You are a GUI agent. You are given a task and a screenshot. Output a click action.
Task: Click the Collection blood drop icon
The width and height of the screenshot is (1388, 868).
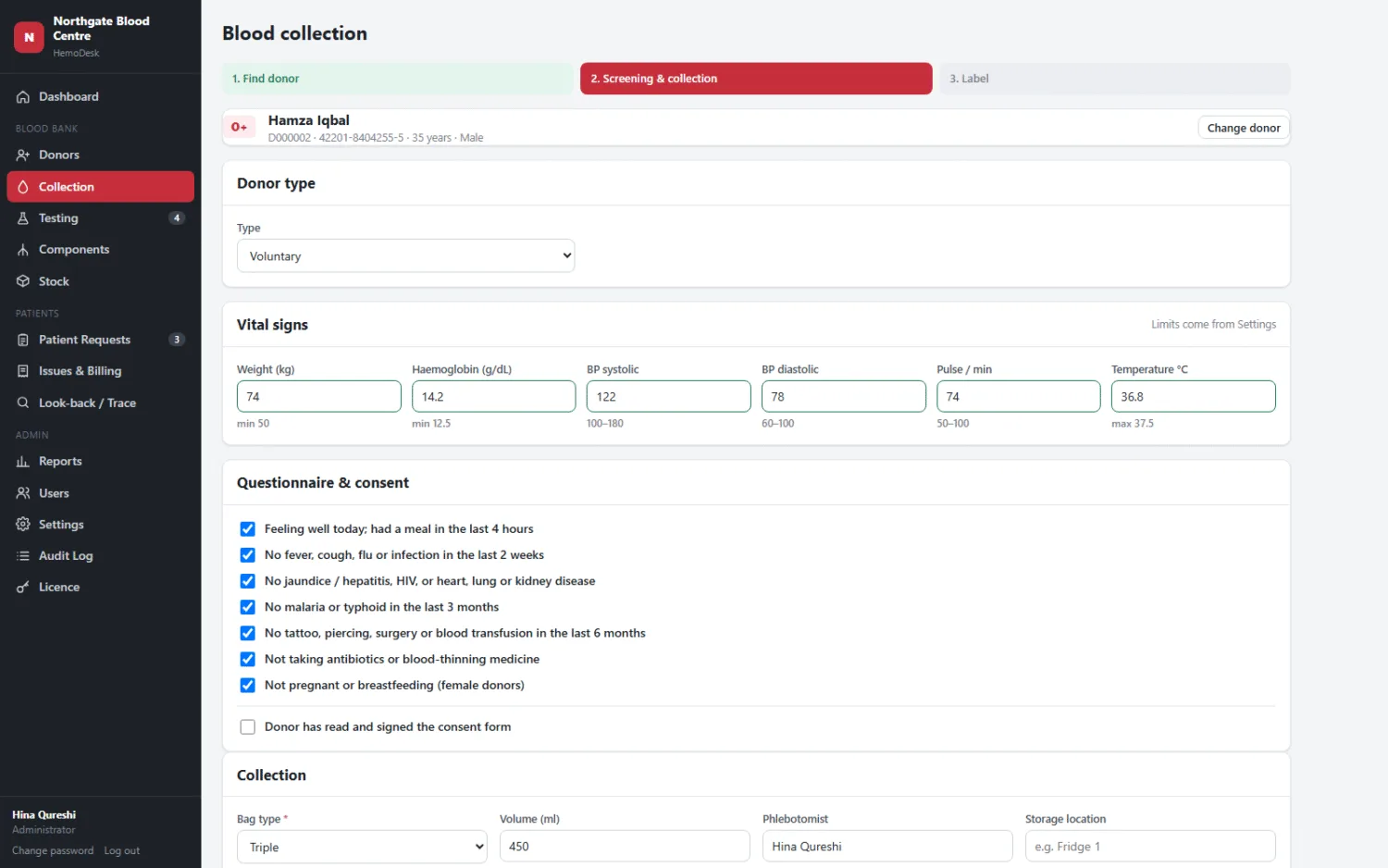click(23, 187)
